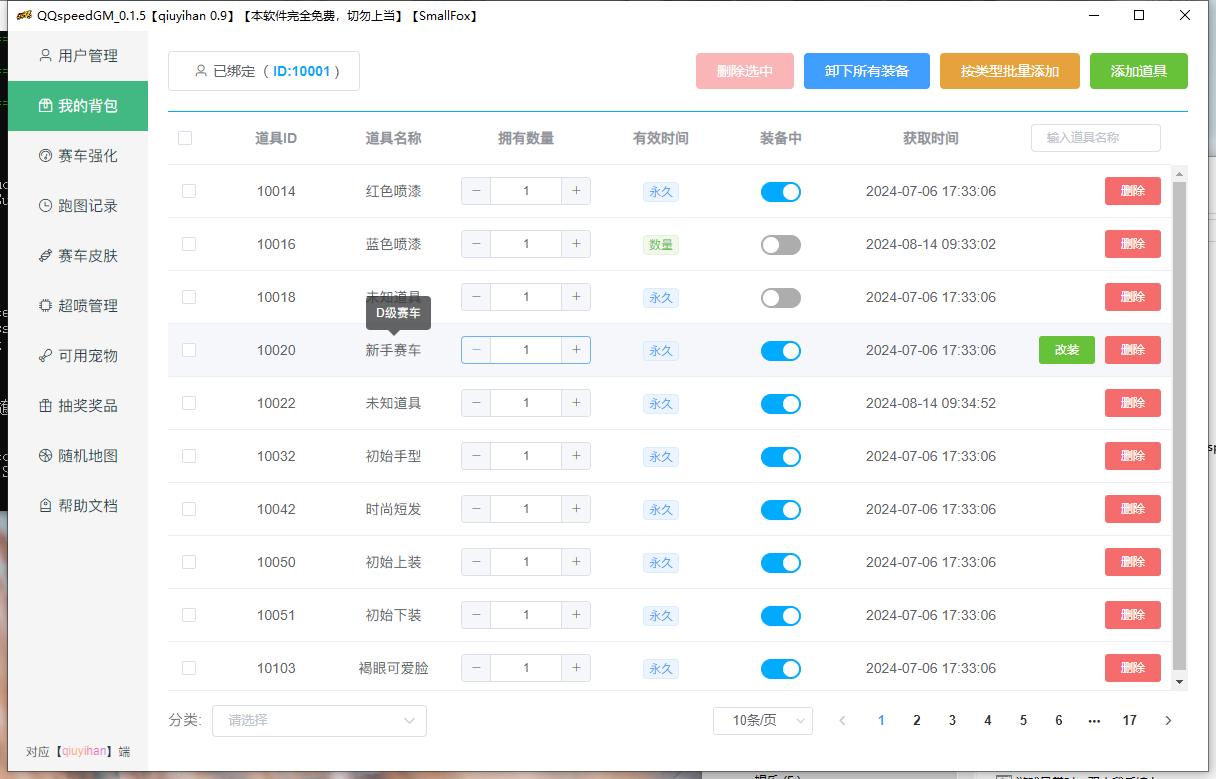Increase quantity of item 10103
1216x779 pixels.
pyautogui.click(x=576, y=668)
